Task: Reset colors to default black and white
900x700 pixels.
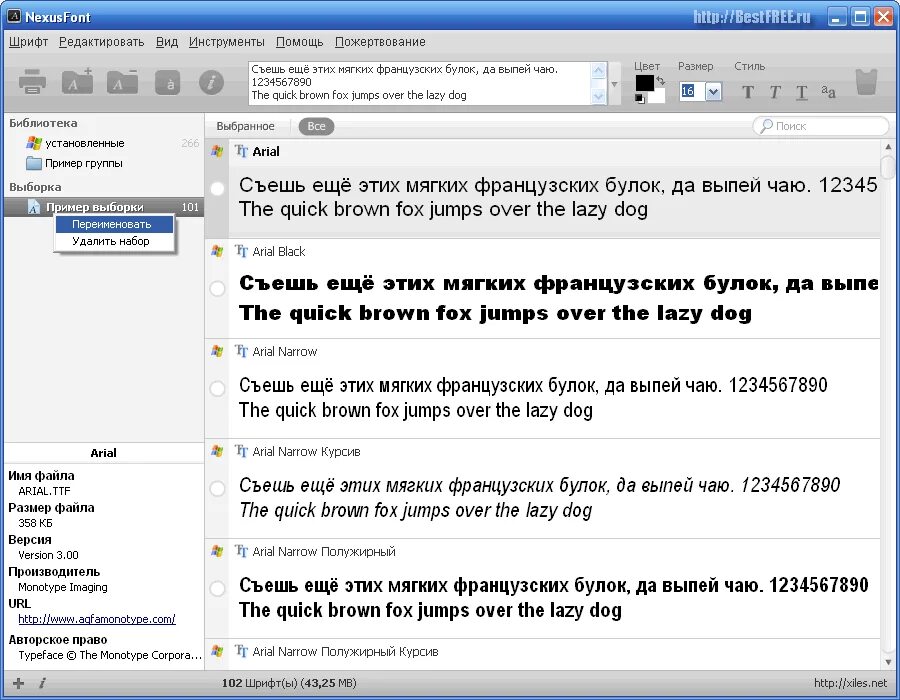Action: (x=639, y=99)
